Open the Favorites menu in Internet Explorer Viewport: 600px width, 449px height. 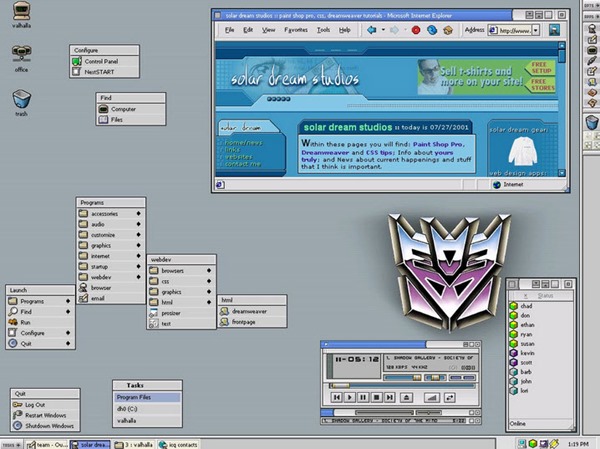tap(296, 29)
